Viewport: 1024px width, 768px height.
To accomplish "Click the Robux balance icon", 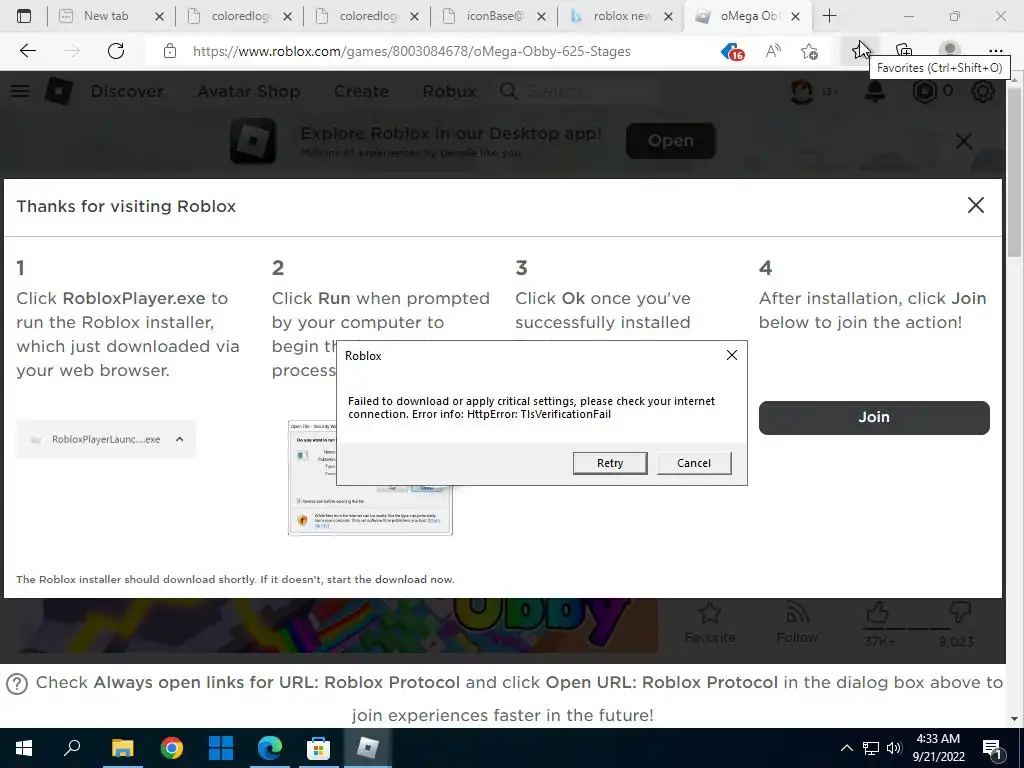I will pos(925,91).
